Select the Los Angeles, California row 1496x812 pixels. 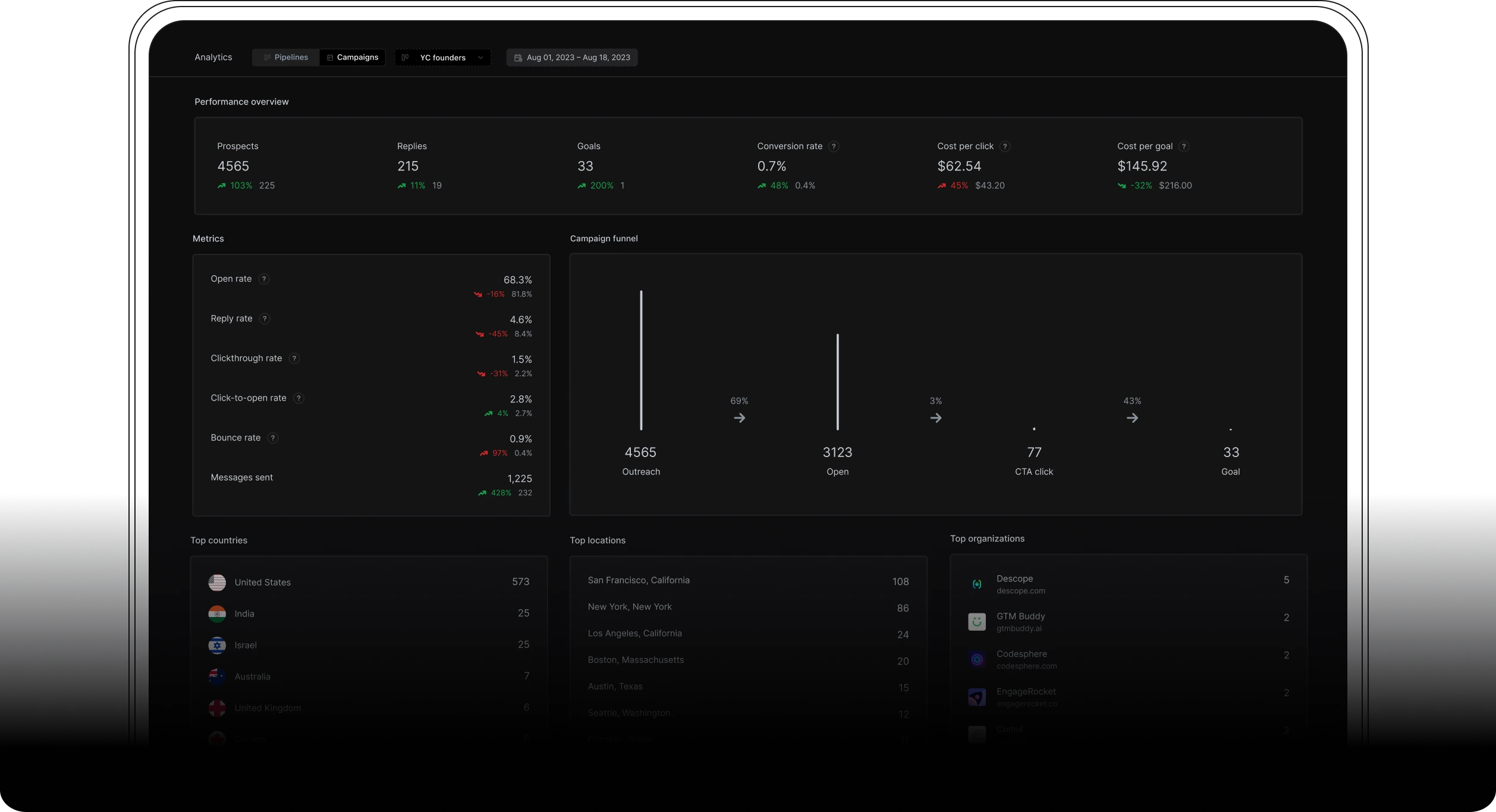click(x=748, y=634)
